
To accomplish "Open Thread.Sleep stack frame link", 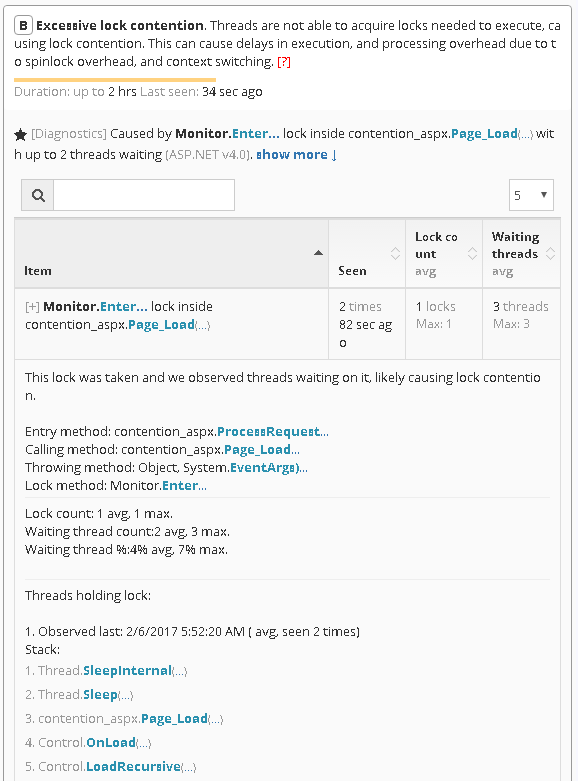I will 100,695.
